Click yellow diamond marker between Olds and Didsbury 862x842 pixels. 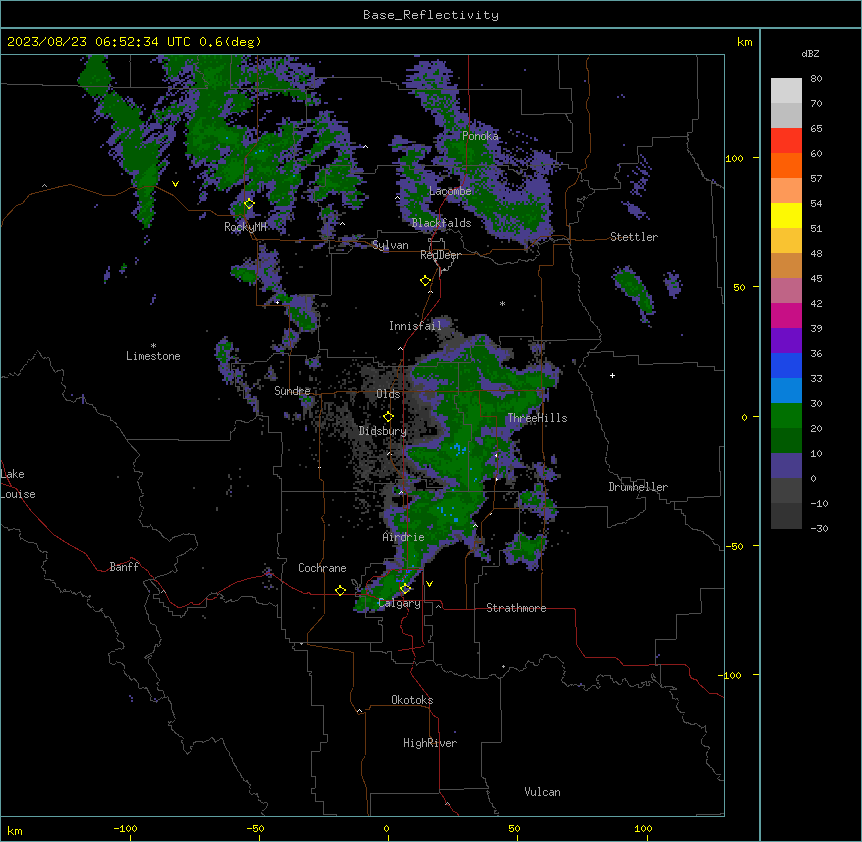(x=388, y=417)
